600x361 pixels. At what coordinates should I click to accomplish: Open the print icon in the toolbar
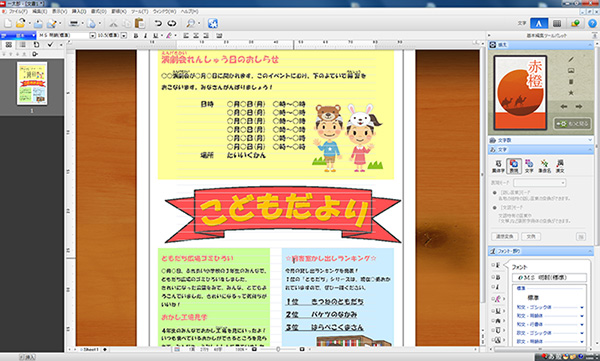pyautogui.click(x=73, y=23)
